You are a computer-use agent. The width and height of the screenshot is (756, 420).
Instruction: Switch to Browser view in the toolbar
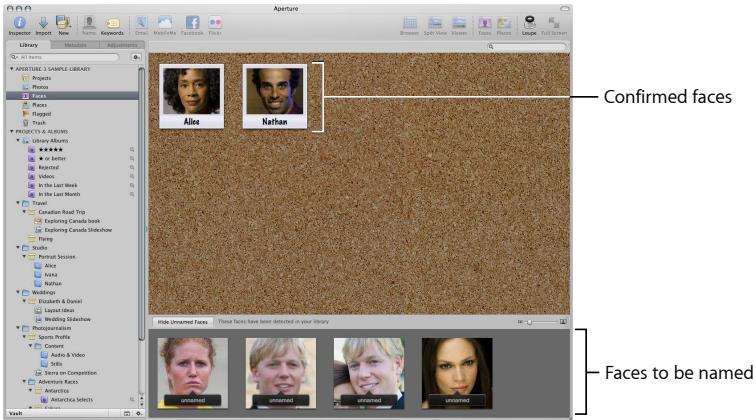(409, 26)
